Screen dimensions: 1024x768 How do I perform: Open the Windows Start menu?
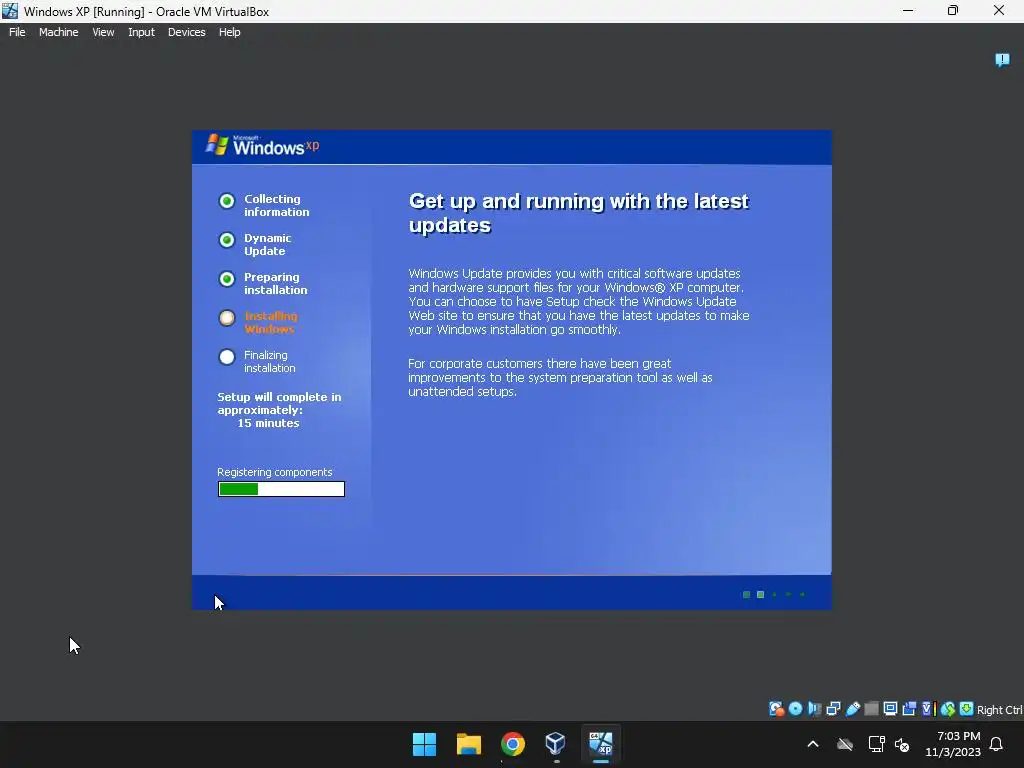[424, 744]
